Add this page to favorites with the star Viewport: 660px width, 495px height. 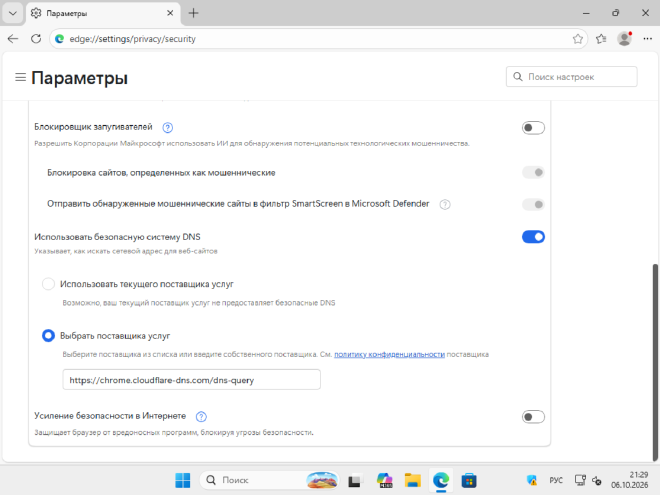(578, 39)
